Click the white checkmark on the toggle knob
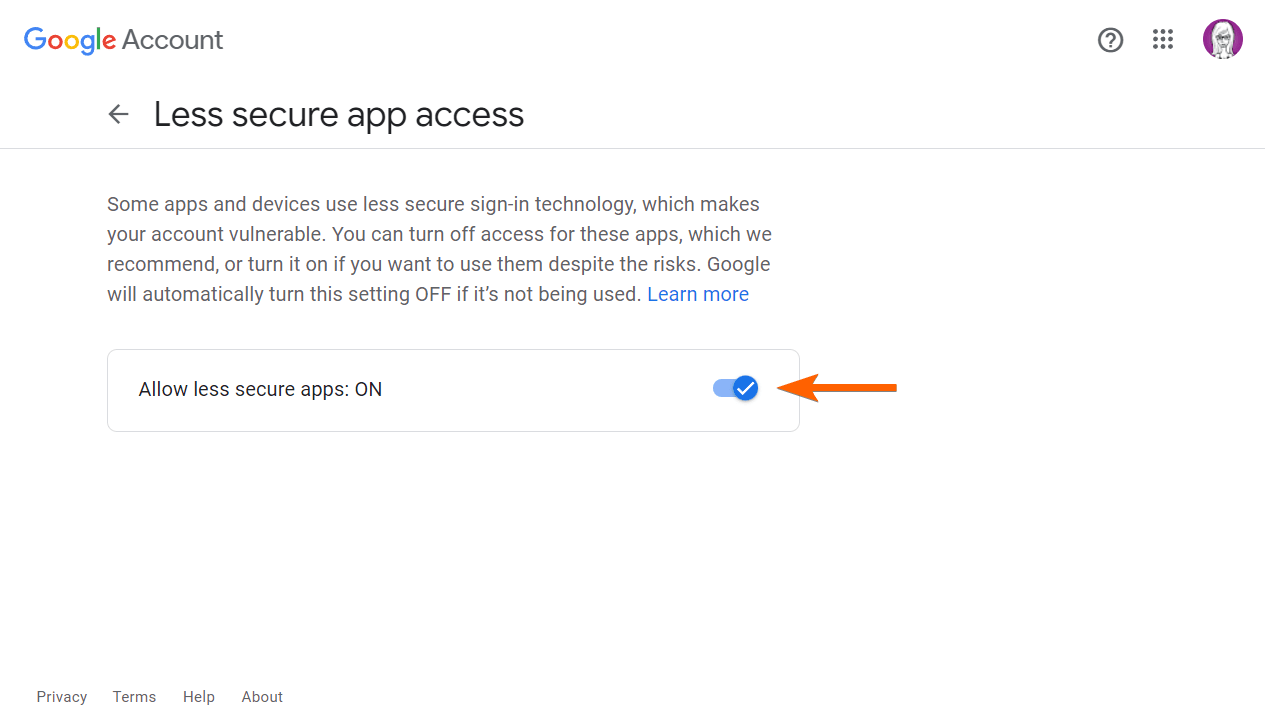 [x=745, y=389]
